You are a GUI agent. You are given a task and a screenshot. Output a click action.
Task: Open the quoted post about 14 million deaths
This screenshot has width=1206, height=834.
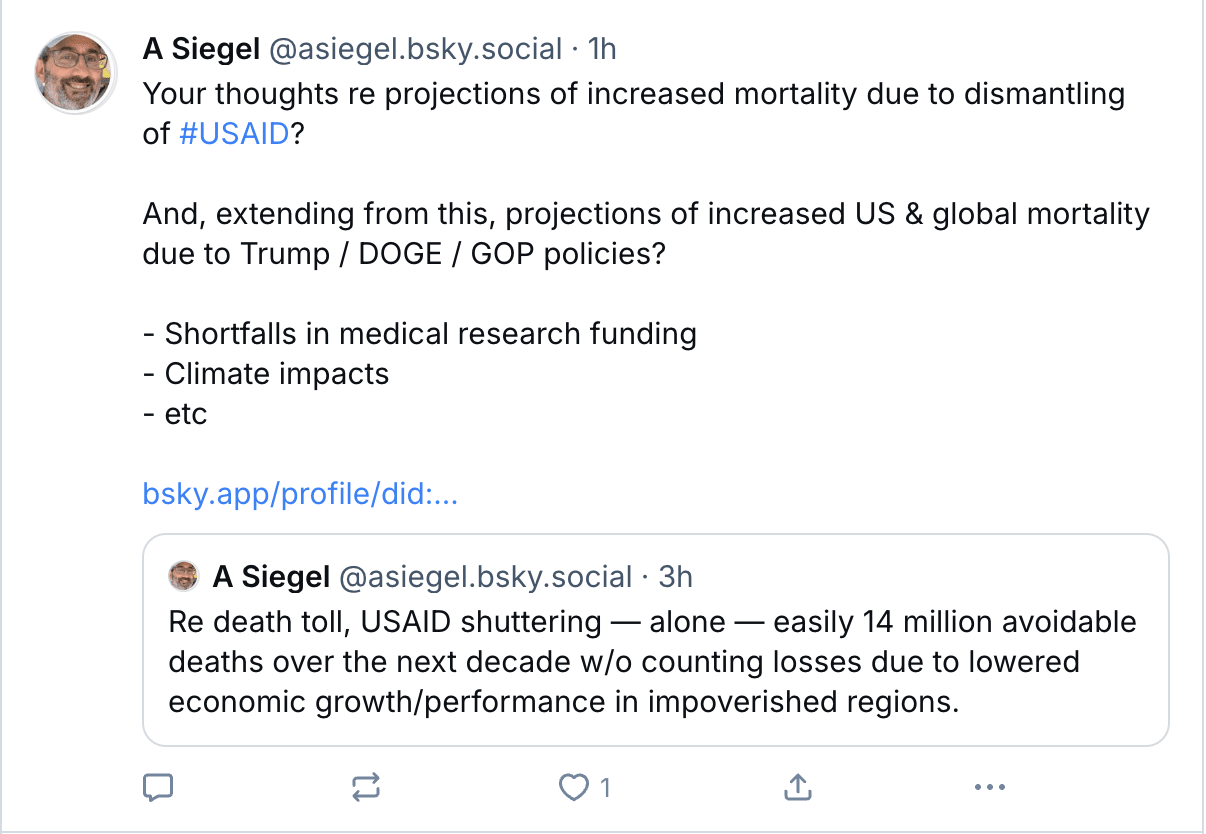[652, 662]
